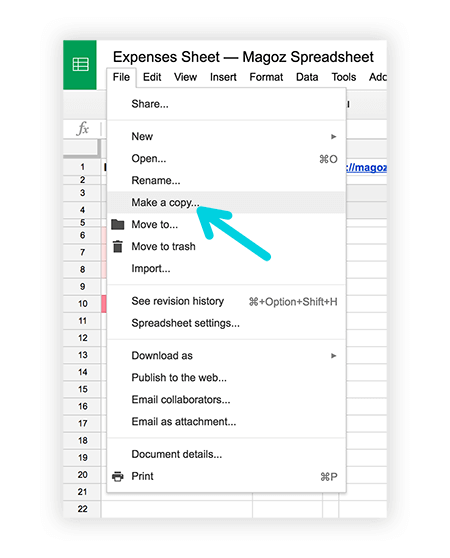Open See revision history
Viewport: 450px width, 558px height.
(226, 301)
